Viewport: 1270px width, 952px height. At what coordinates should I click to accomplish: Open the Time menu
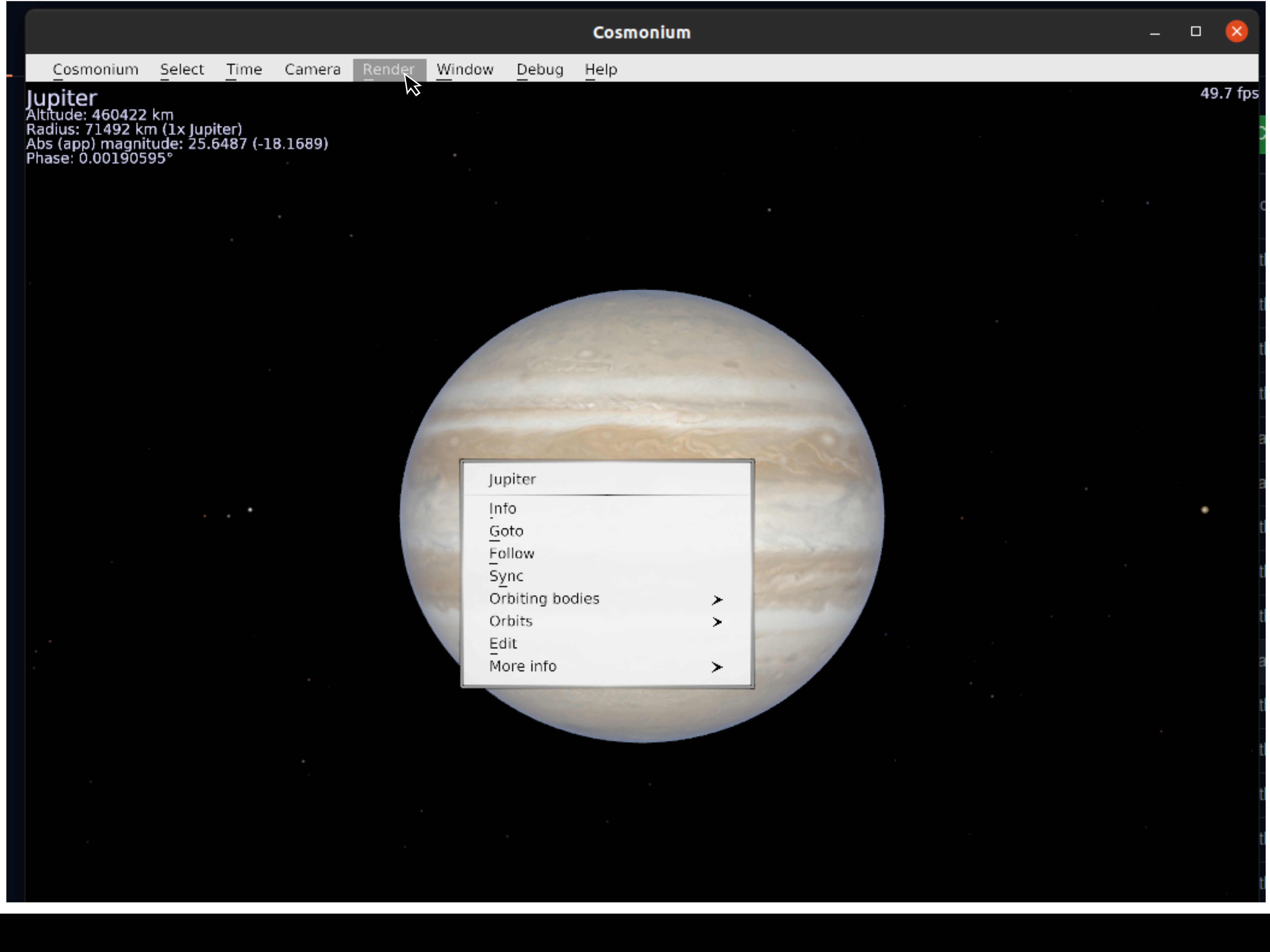[x=244, y=69]
